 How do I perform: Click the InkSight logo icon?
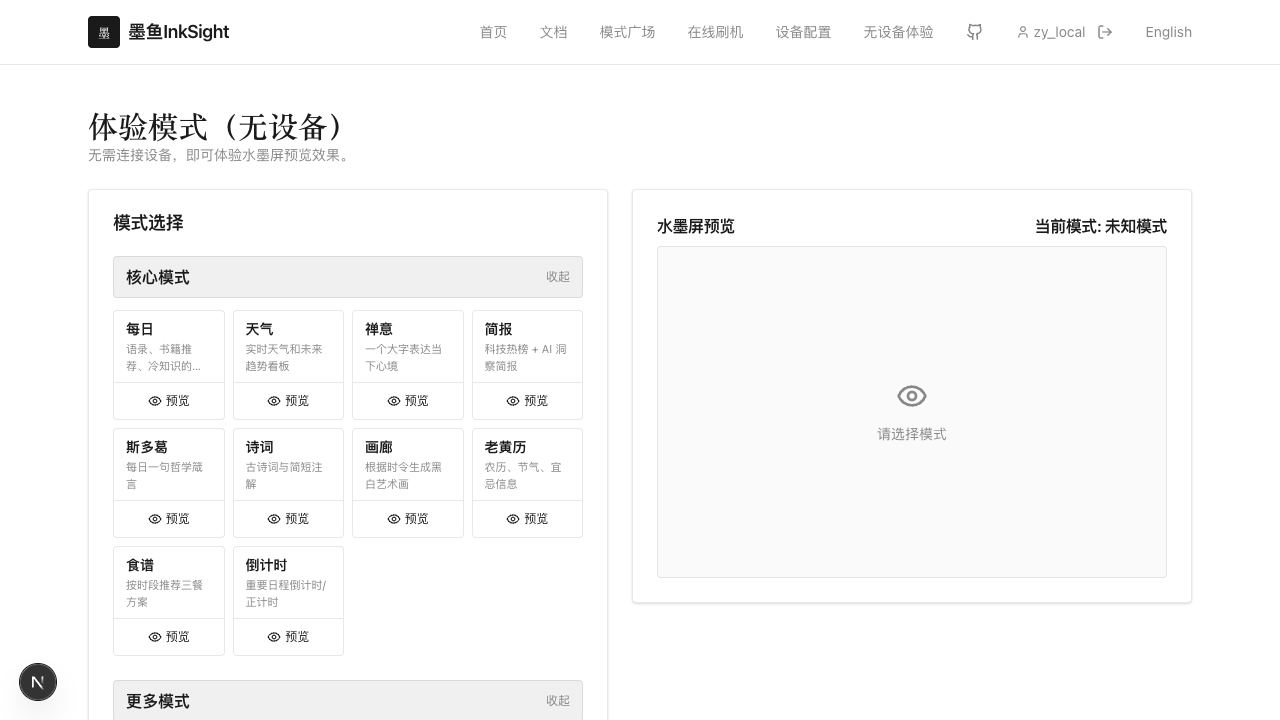pyautogui.click(x=104, y=32)
